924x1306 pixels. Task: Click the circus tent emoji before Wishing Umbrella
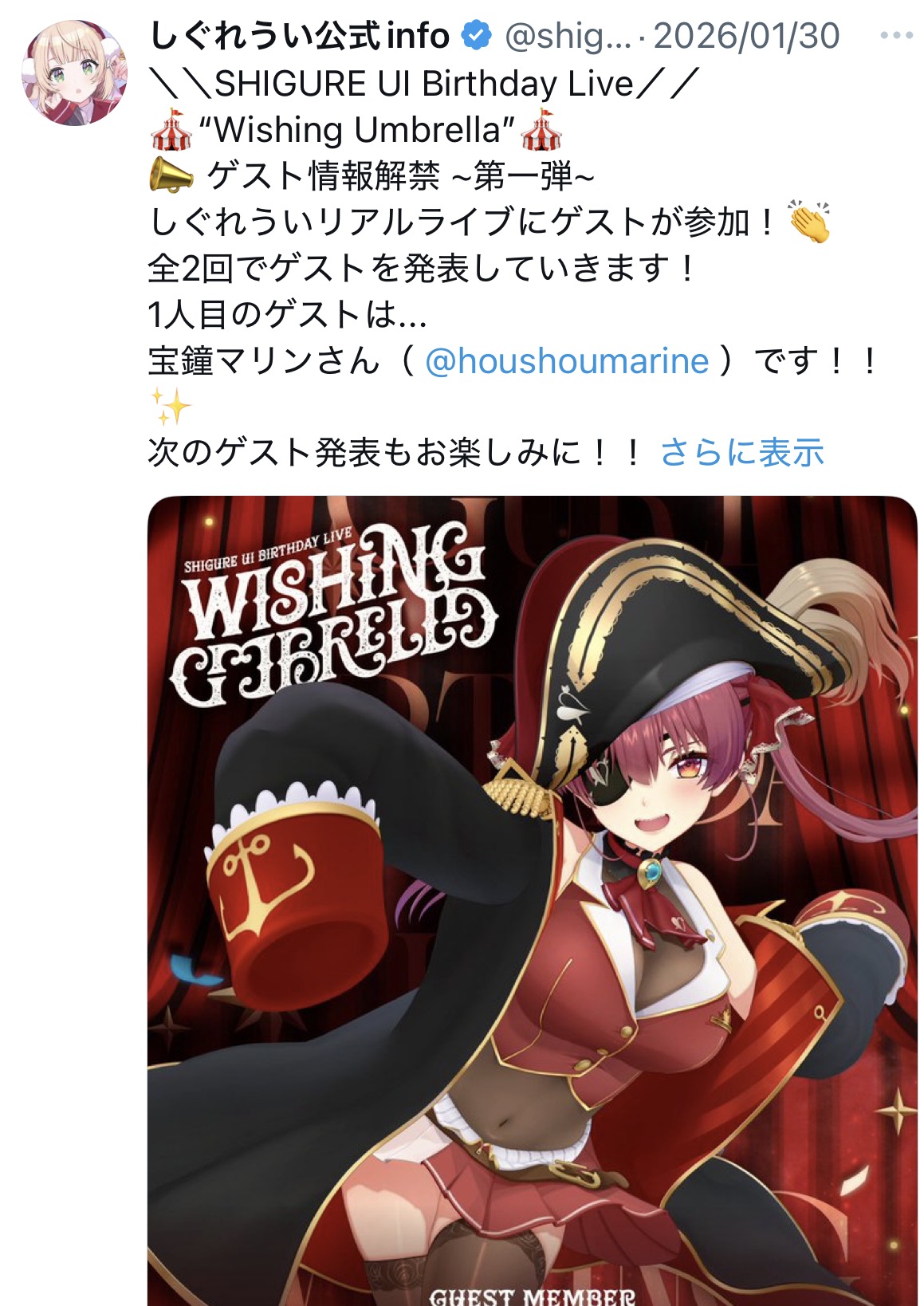pos(172,129)
